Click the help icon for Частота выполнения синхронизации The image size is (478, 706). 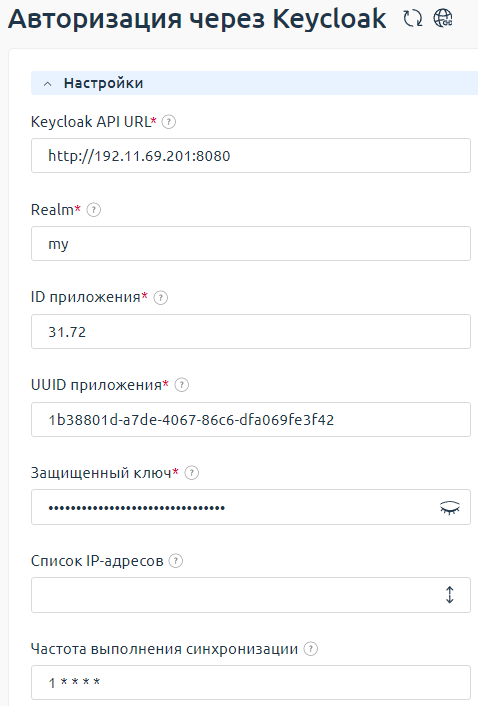click(311, 649)
